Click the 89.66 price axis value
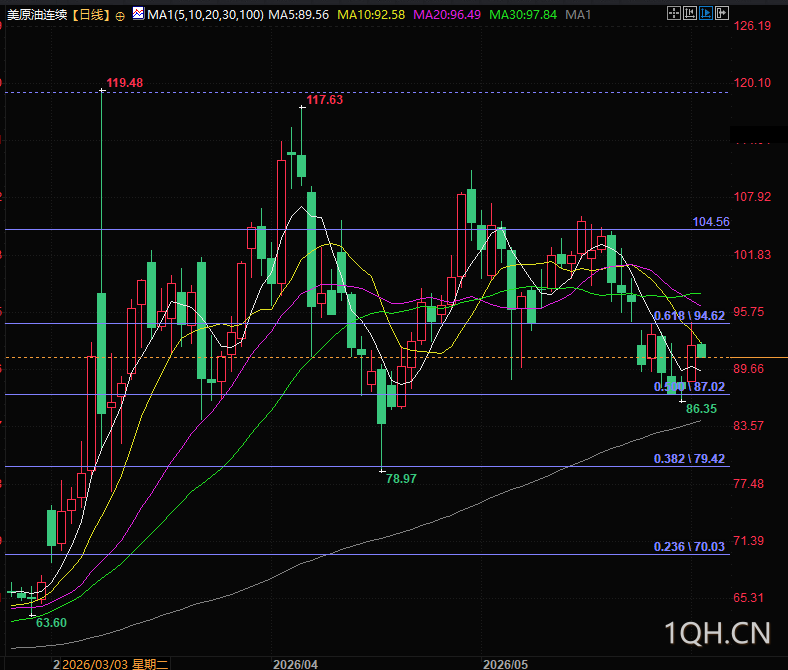 point(748,368)
